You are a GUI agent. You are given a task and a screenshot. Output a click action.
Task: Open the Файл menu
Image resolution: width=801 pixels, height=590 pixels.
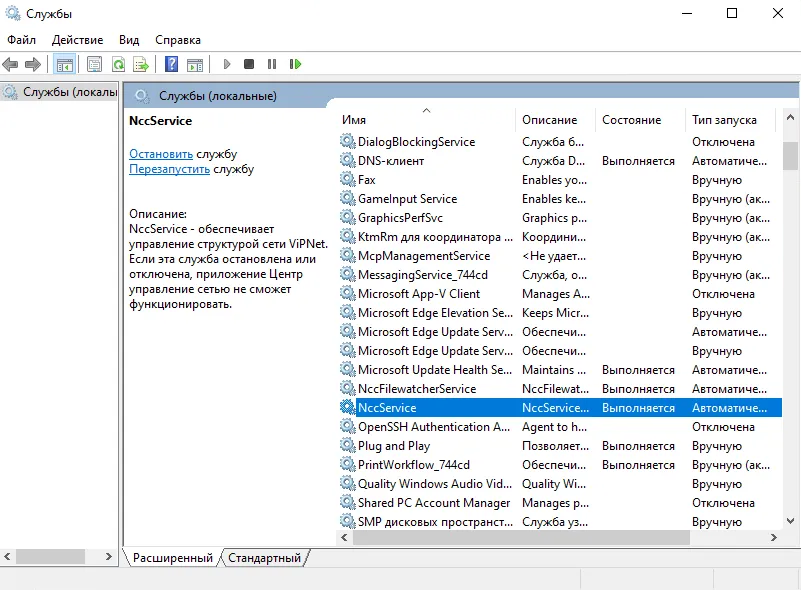pyautogui.click(x=21, y=40)
